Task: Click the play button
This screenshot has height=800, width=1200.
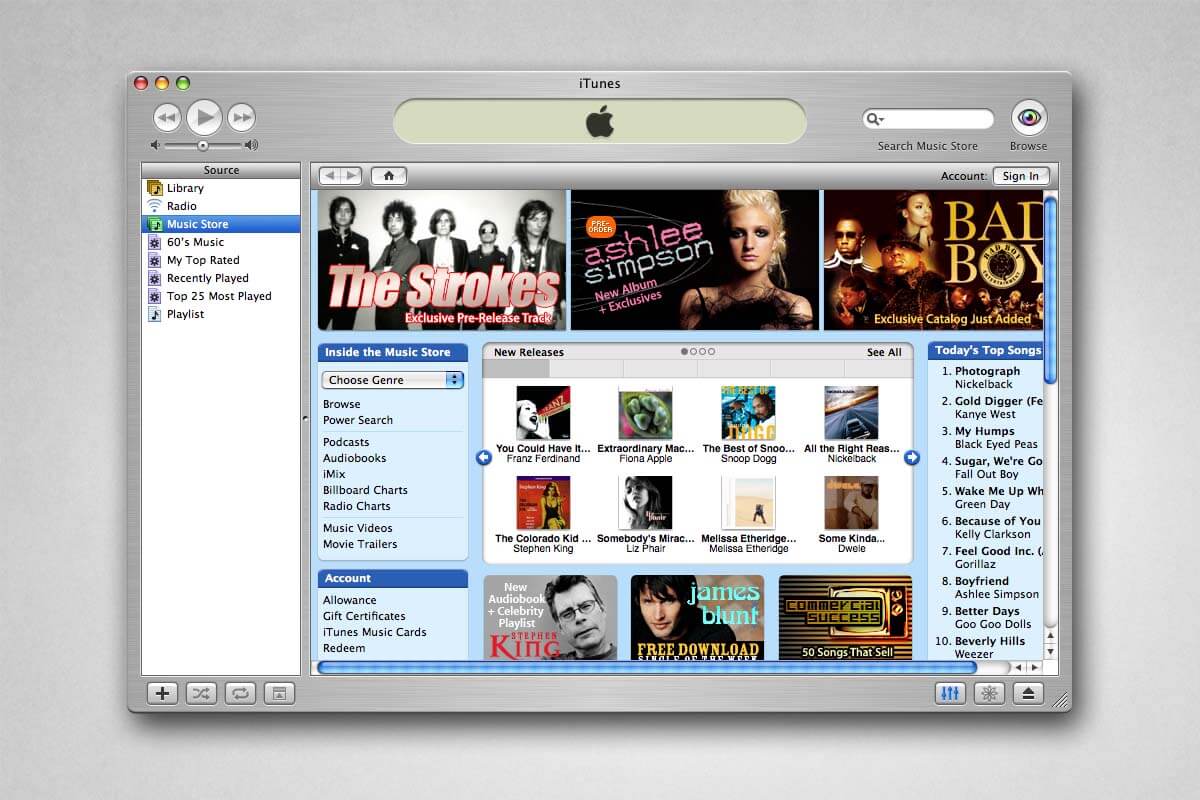Action: point(204,117)
